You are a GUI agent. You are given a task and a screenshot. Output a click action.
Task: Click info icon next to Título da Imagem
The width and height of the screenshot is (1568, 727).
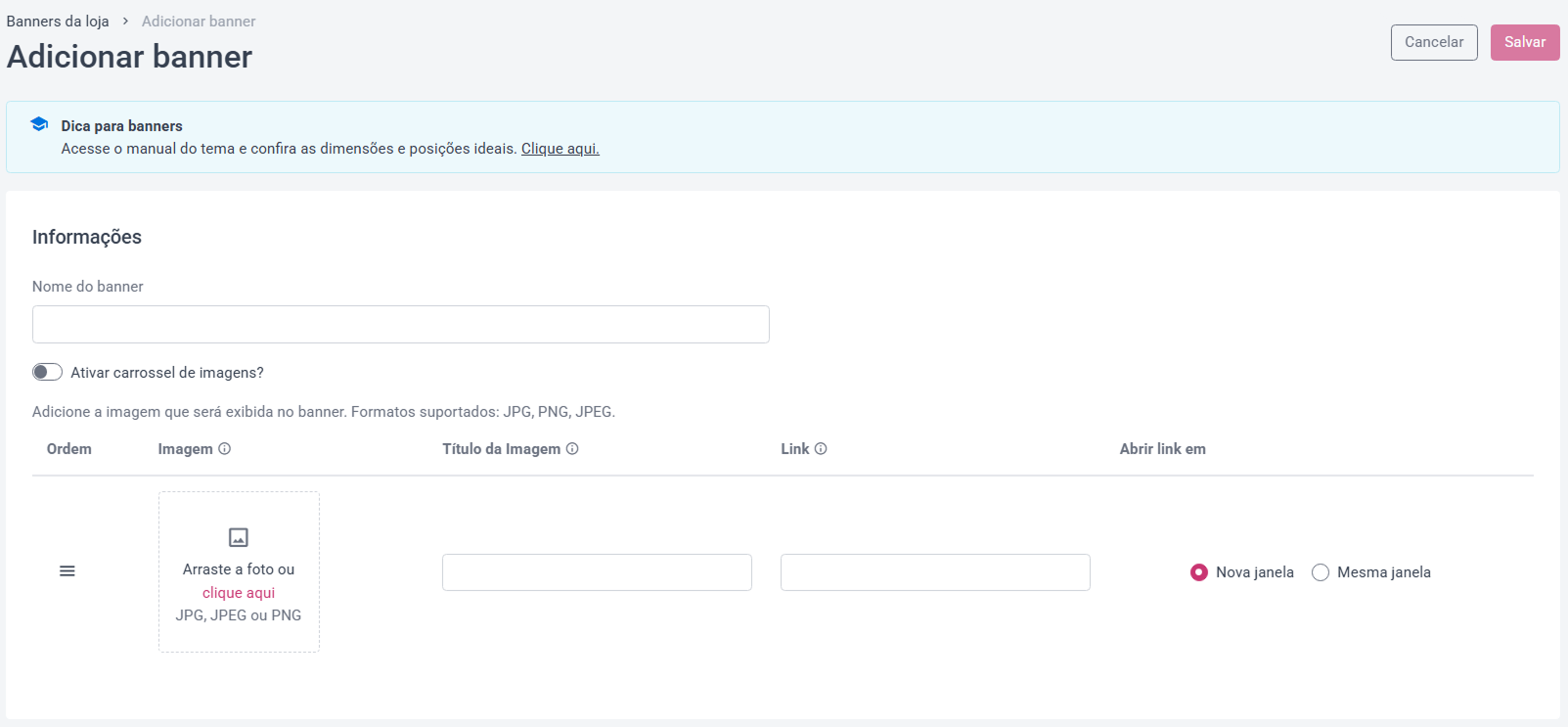click(572, 449)
